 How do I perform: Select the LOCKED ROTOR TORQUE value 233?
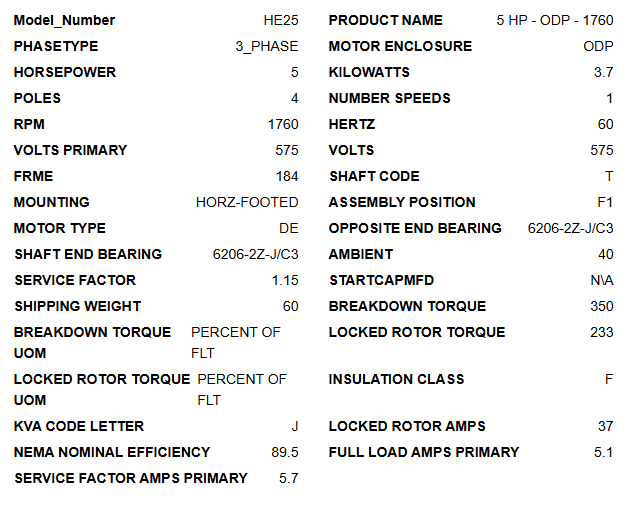[x=601, y=332]
